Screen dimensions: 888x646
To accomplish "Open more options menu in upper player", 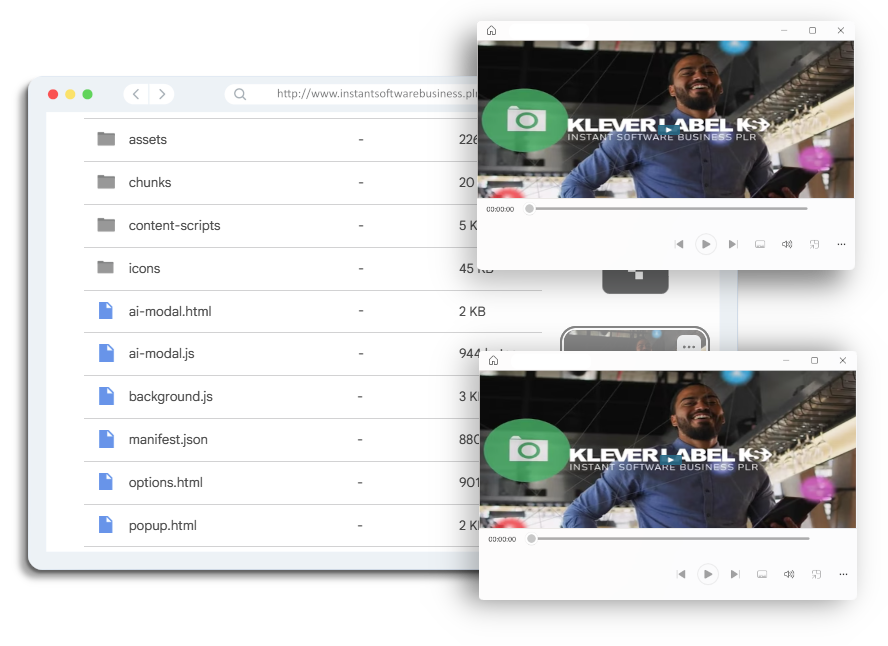I will click(x=841, y=244).
